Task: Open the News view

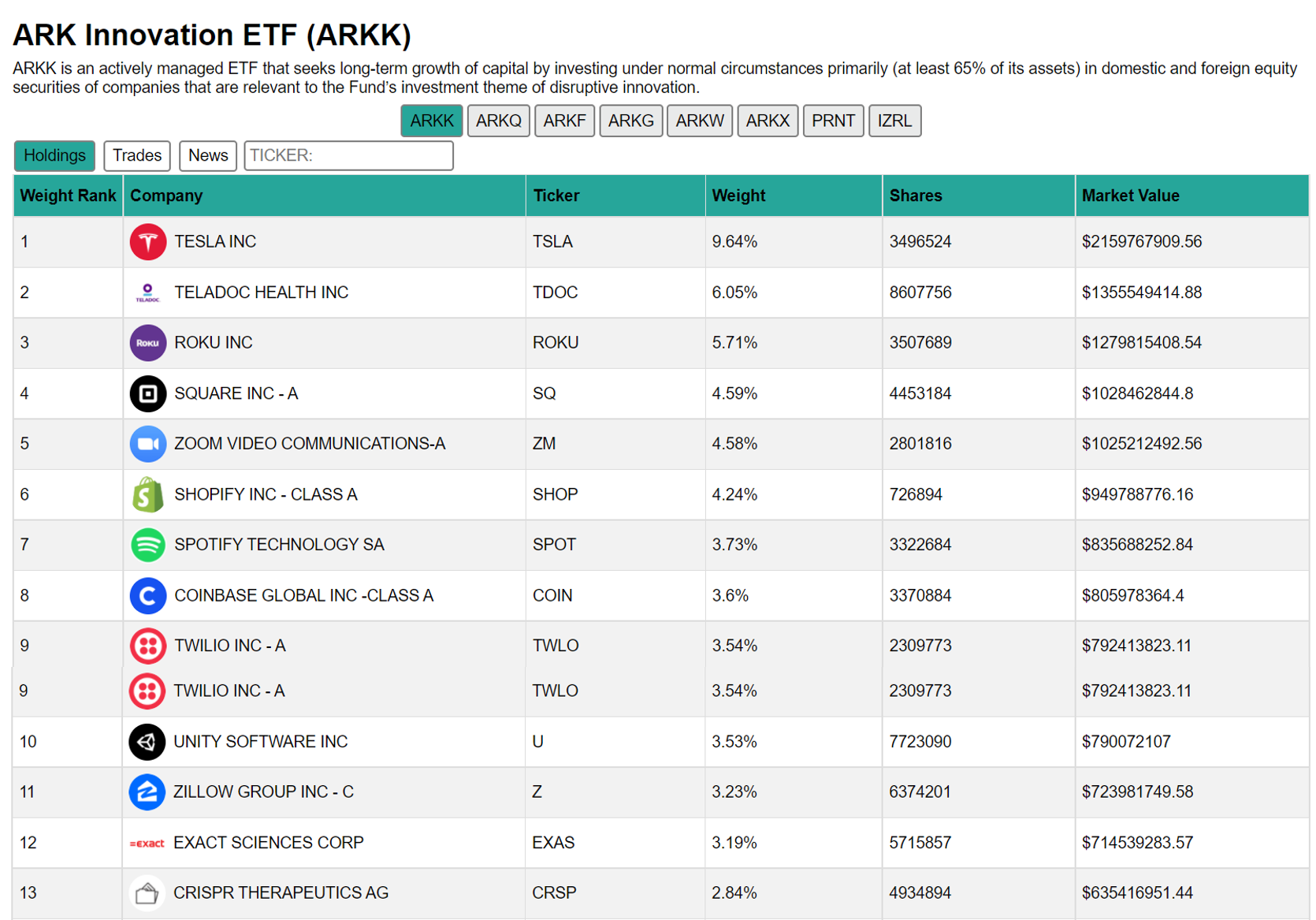Action: tap(208, 155)
